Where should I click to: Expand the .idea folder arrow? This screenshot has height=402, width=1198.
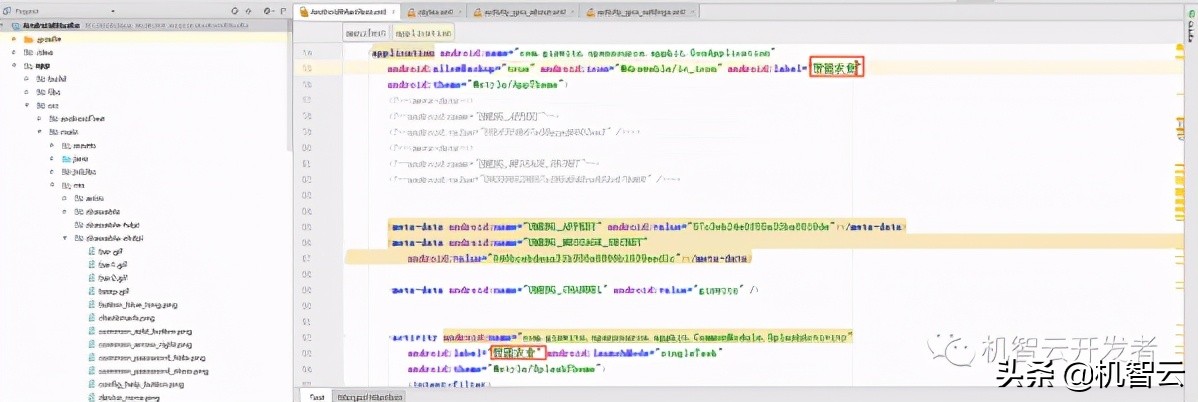coord(14,52)
